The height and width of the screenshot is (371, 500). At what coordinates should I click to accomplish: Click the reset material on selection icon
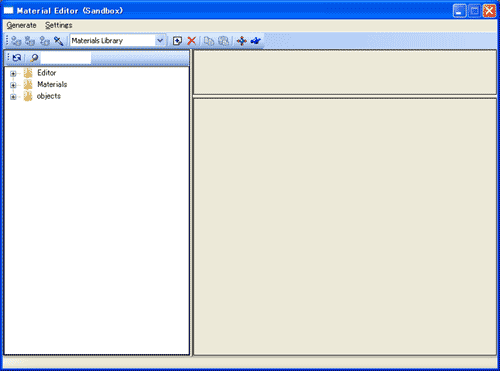pos(30,41)
